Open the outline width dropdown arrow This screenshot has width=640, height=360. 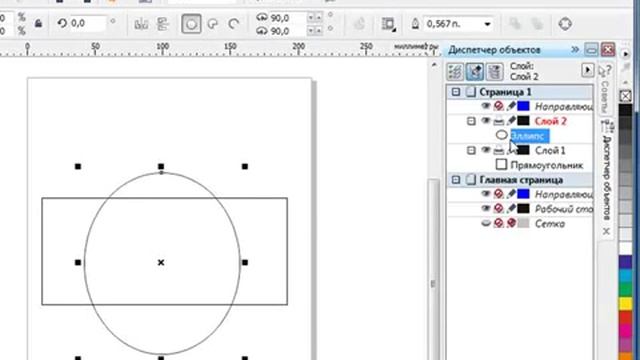coord(487,24)
